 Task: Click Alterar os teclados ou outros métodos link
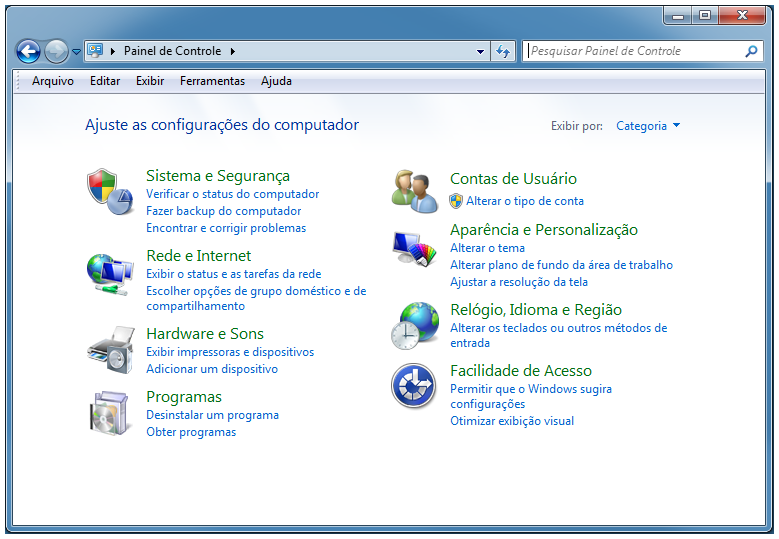pos(558,335)
